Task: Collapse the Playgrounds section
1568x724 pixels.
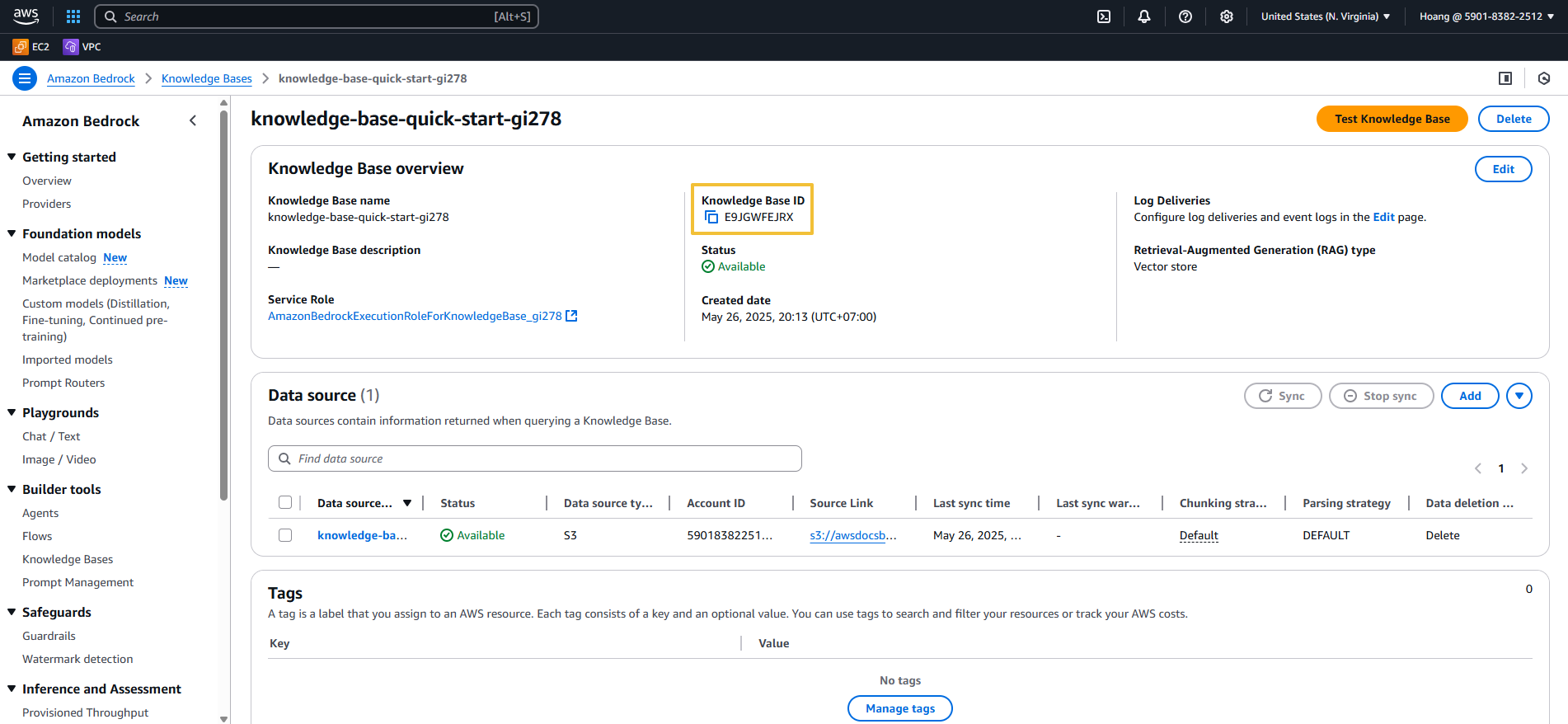Action: pos(12,412)
